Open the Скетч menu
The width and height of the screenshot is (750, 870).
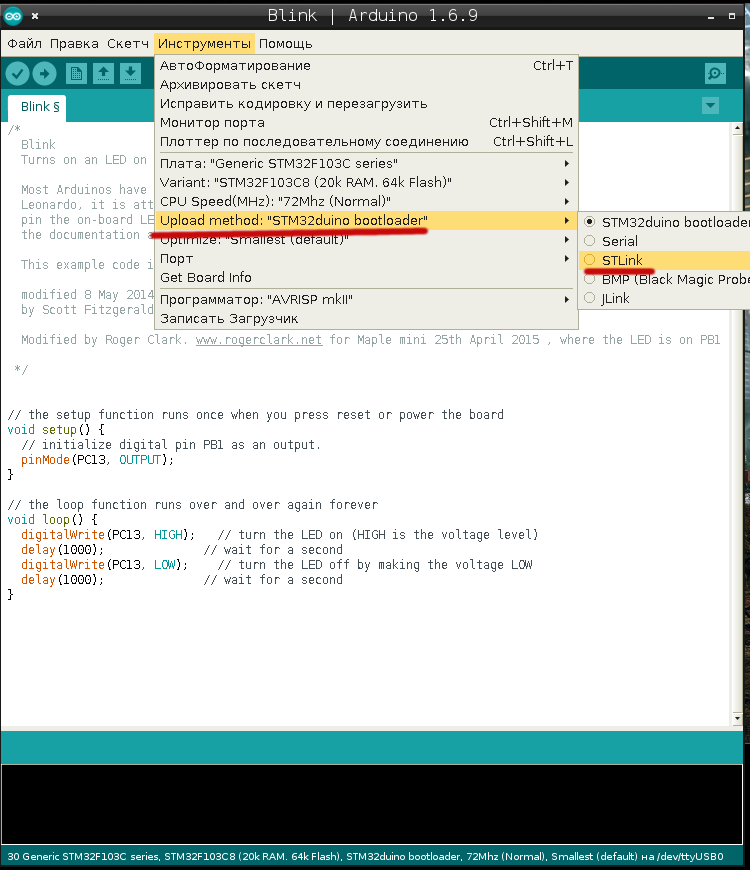[128, 43]
